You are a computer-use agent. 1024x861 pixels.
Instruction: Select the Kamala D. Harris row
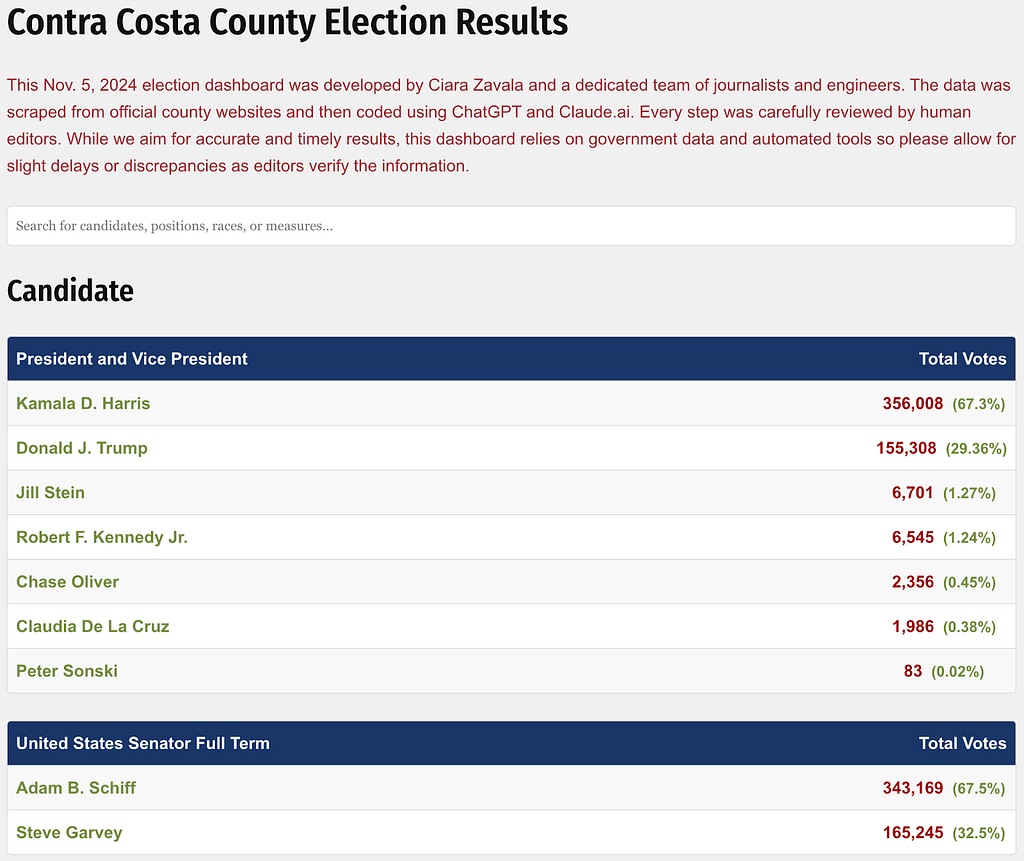(x=511, y=403)
